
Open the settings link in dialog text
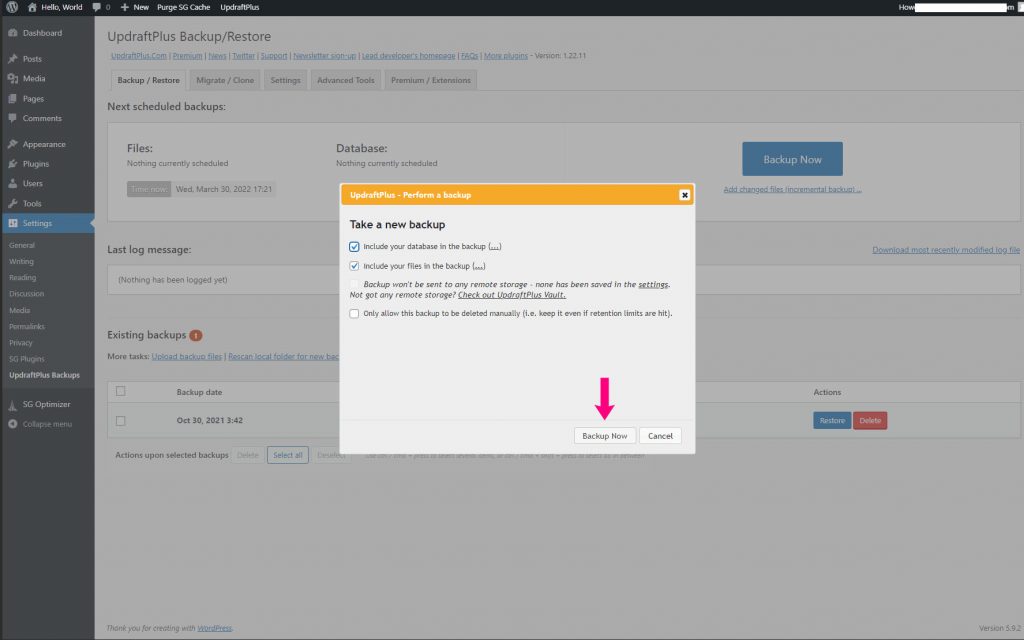[x=653, y=285]
